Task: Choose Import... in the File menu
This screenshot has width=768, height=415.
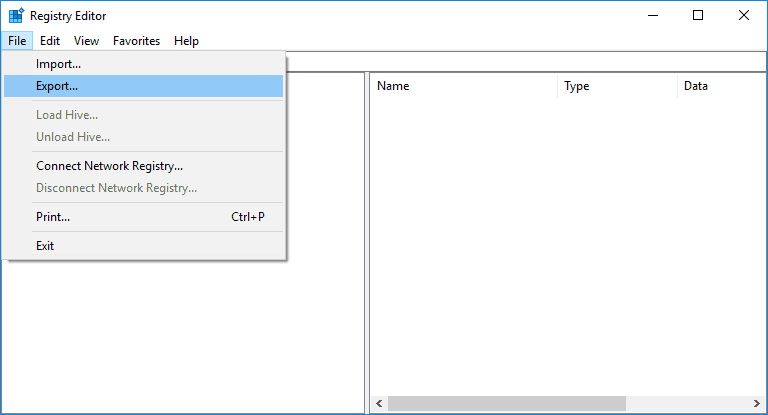Action: [58, 64]
